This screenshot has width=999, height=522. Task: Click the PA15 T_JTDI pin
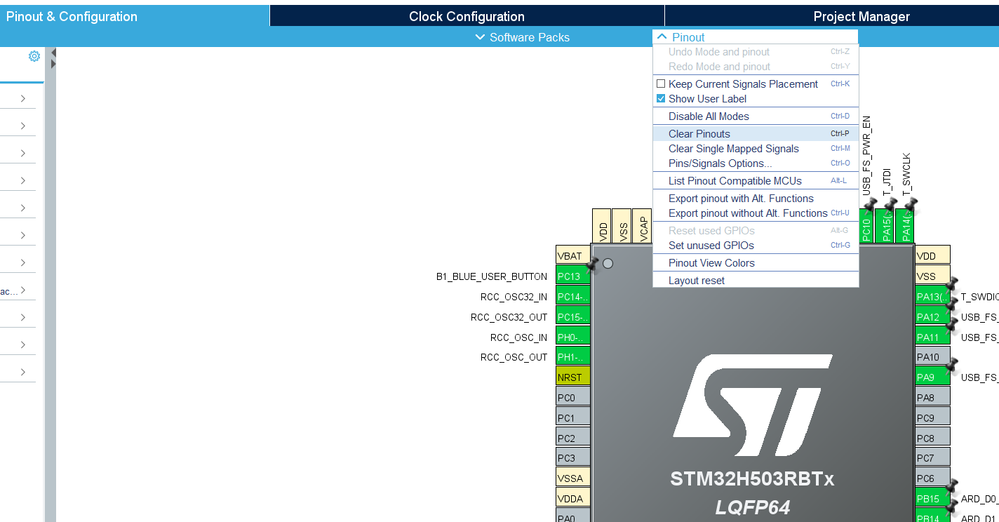885,226
